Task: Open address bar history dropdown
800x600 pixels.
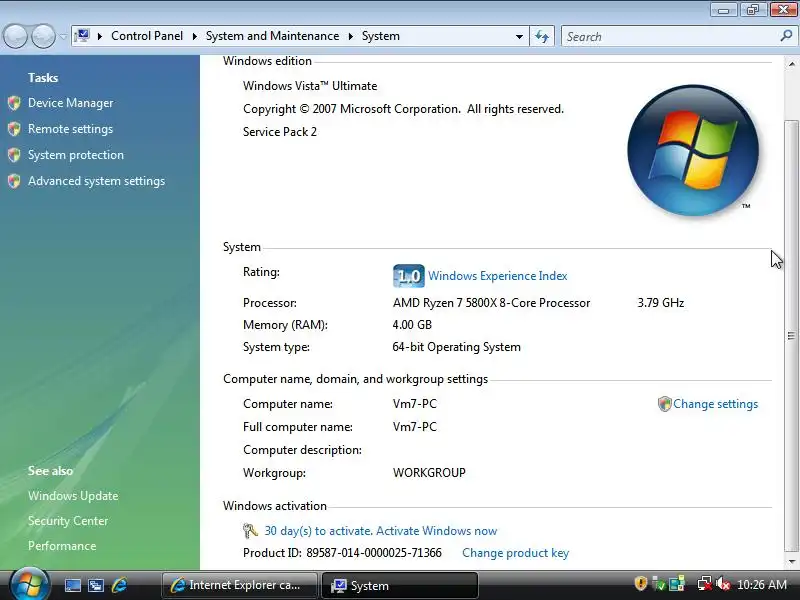Action: (x=519, y=37)
